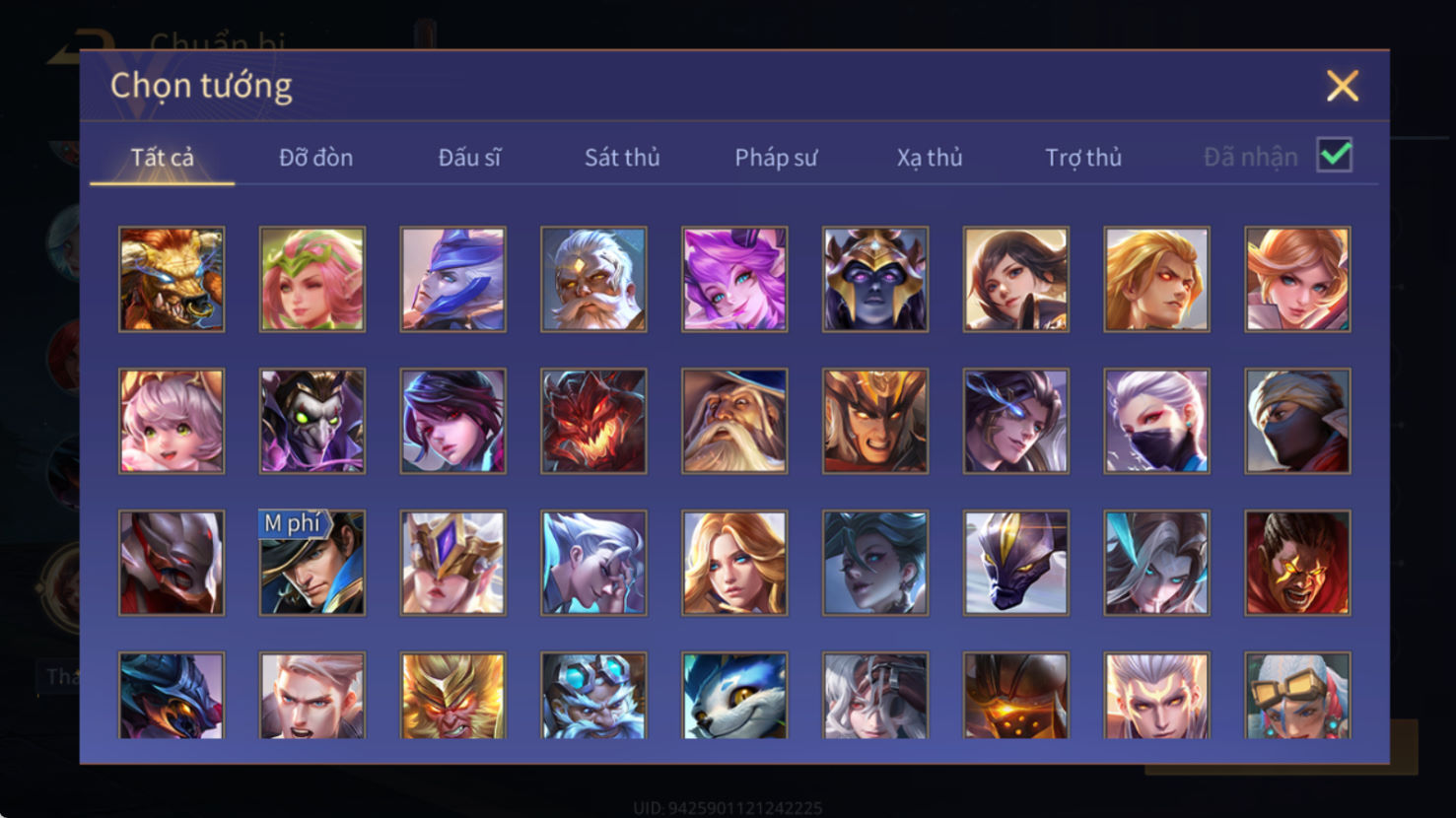
Task: Open the 'Đấu sĩ' tab
Action: tap(469, 158)
